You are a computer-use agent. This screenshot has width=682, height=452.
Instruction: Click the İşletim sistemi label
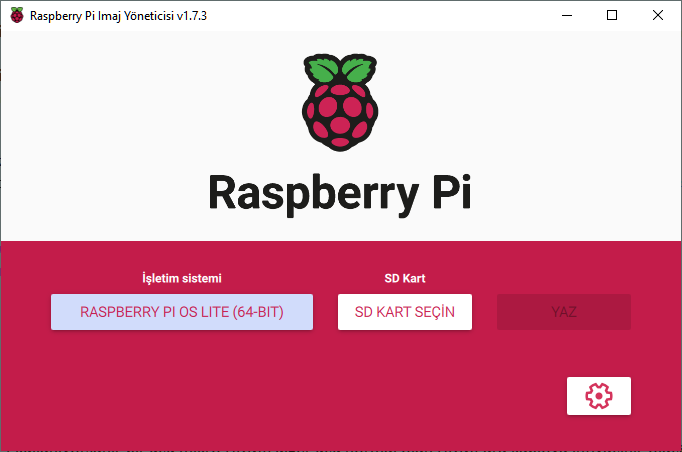pyautogui.click(x=182, y=278)
